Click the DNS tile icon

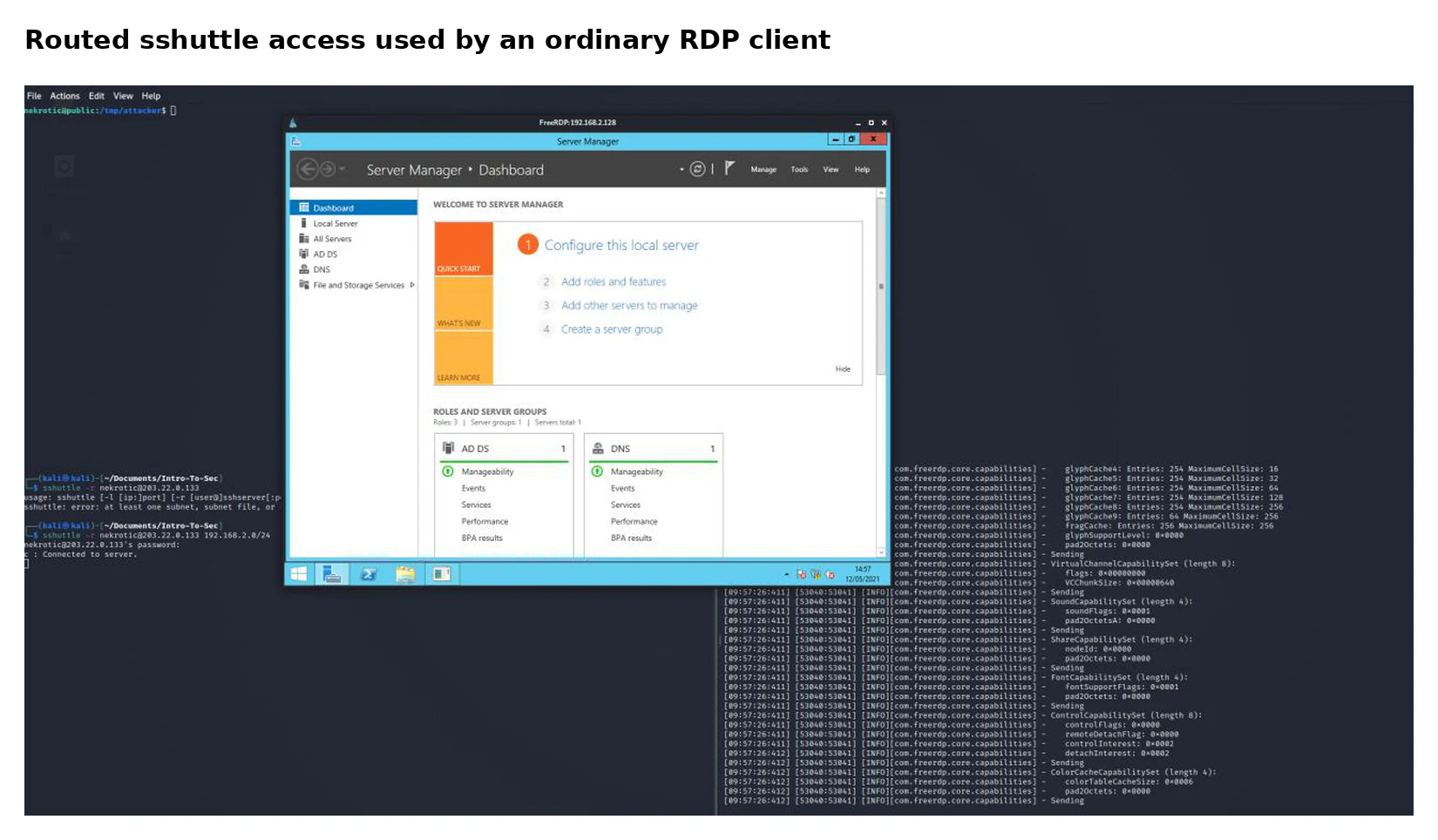[598, 448]
